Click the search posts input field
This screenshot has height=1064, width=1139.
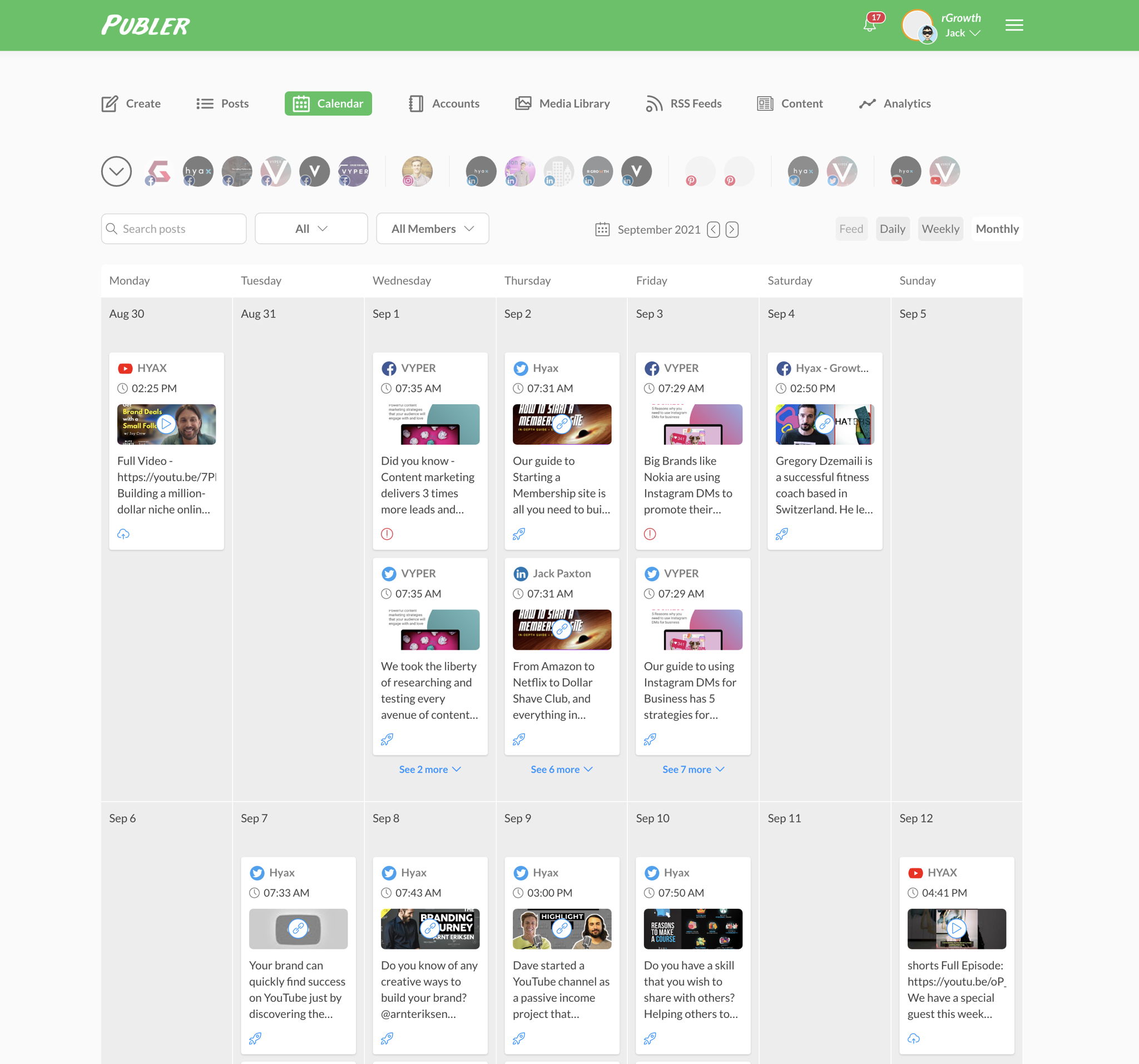pos(174,229)
